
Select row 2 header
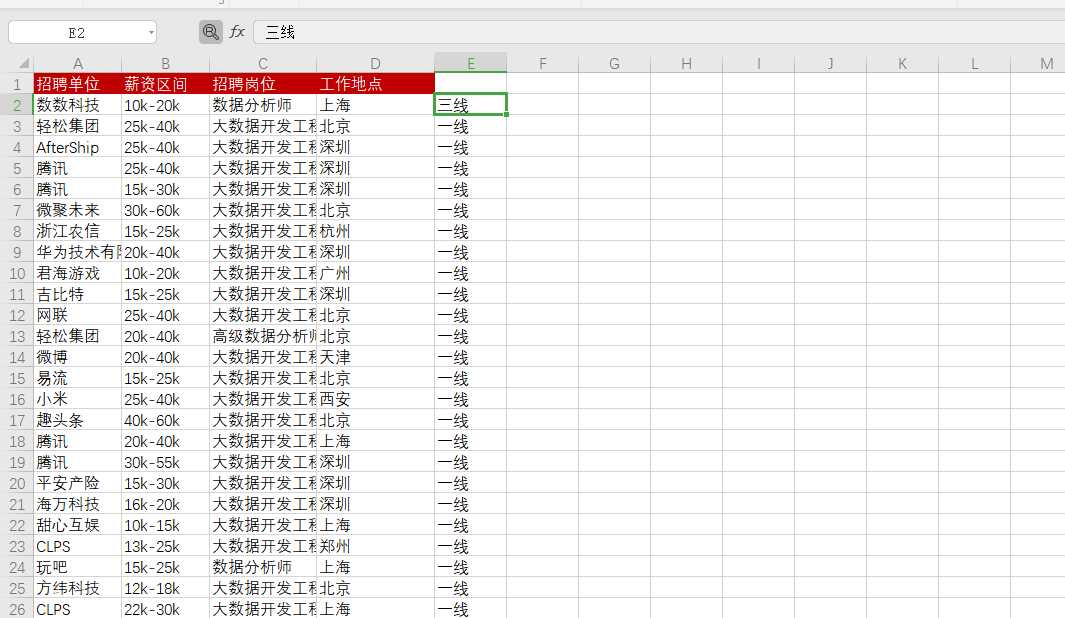17,105
